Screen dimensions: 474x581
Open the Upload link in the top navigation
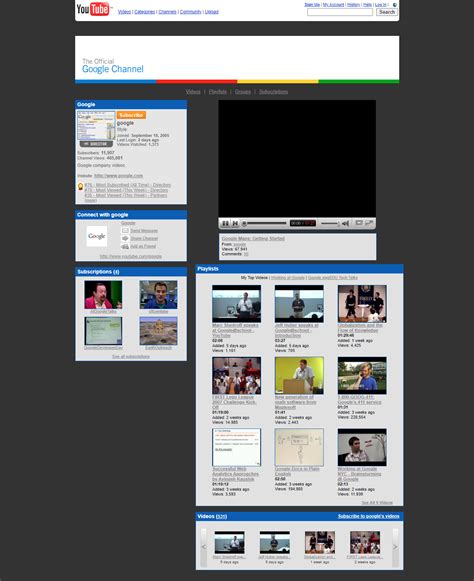pyautogui.click(x=212, y=12)
